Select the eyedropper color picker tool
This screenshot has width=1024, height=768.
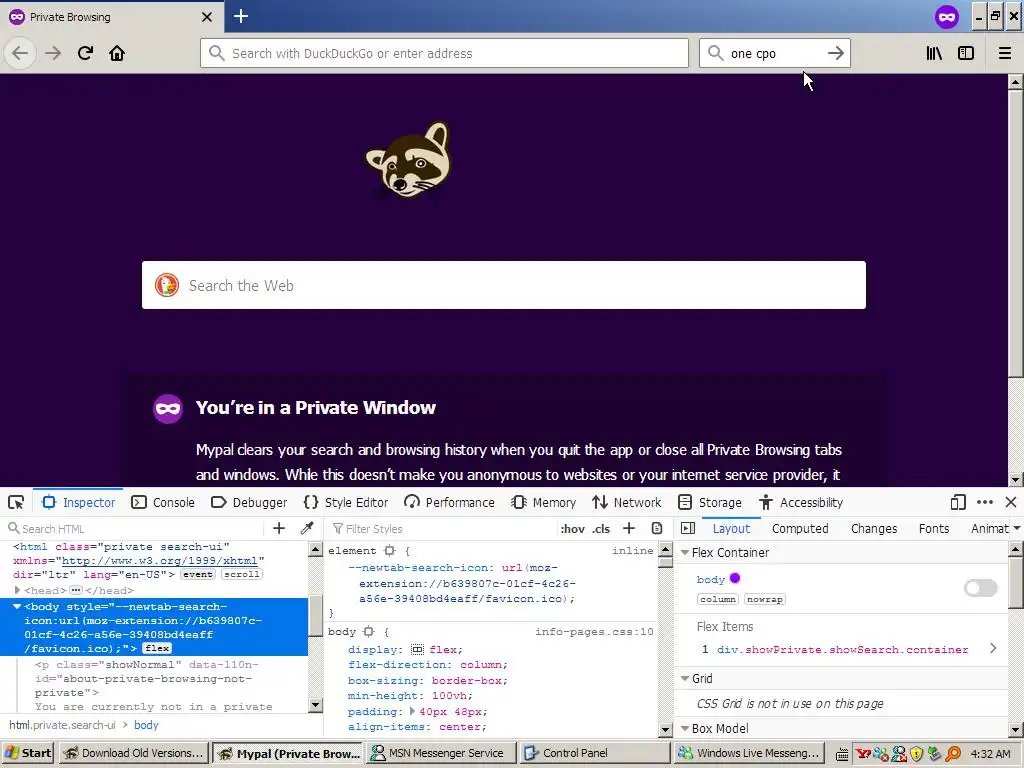coord(307,528)
